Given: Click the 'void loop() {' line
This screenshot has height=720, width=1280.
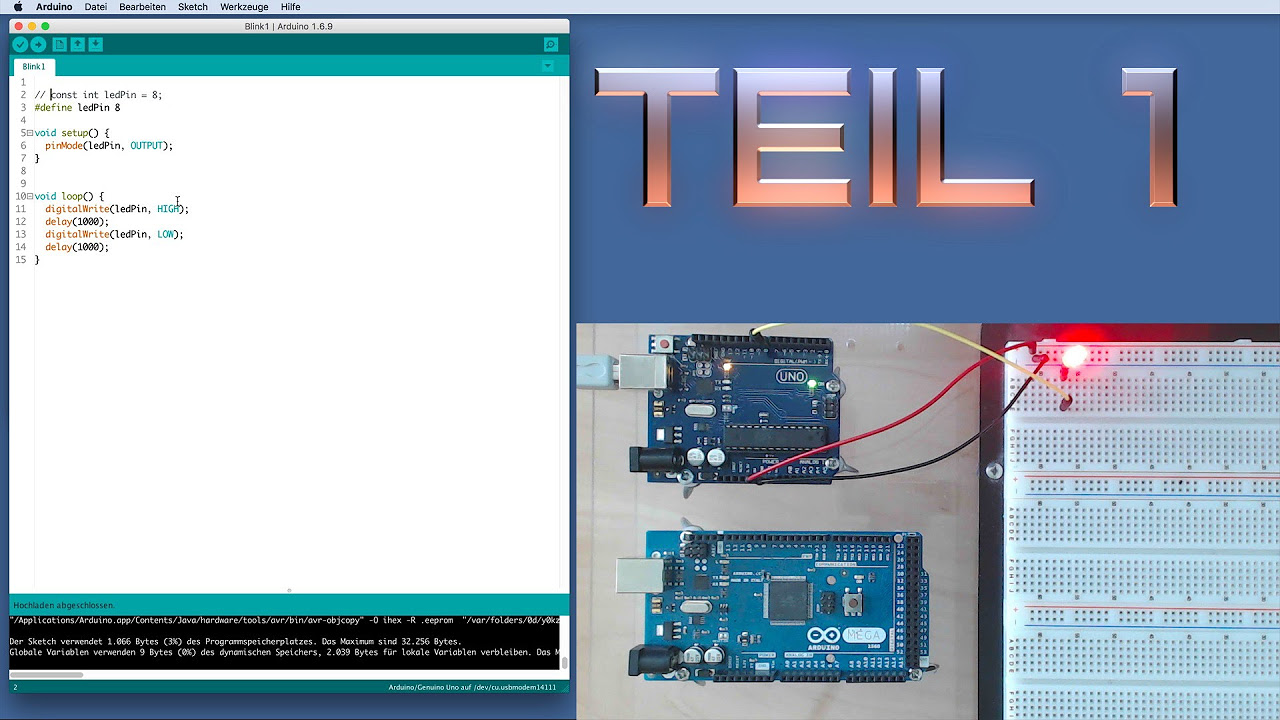Looking at the screenshot, I should [69, 196].
